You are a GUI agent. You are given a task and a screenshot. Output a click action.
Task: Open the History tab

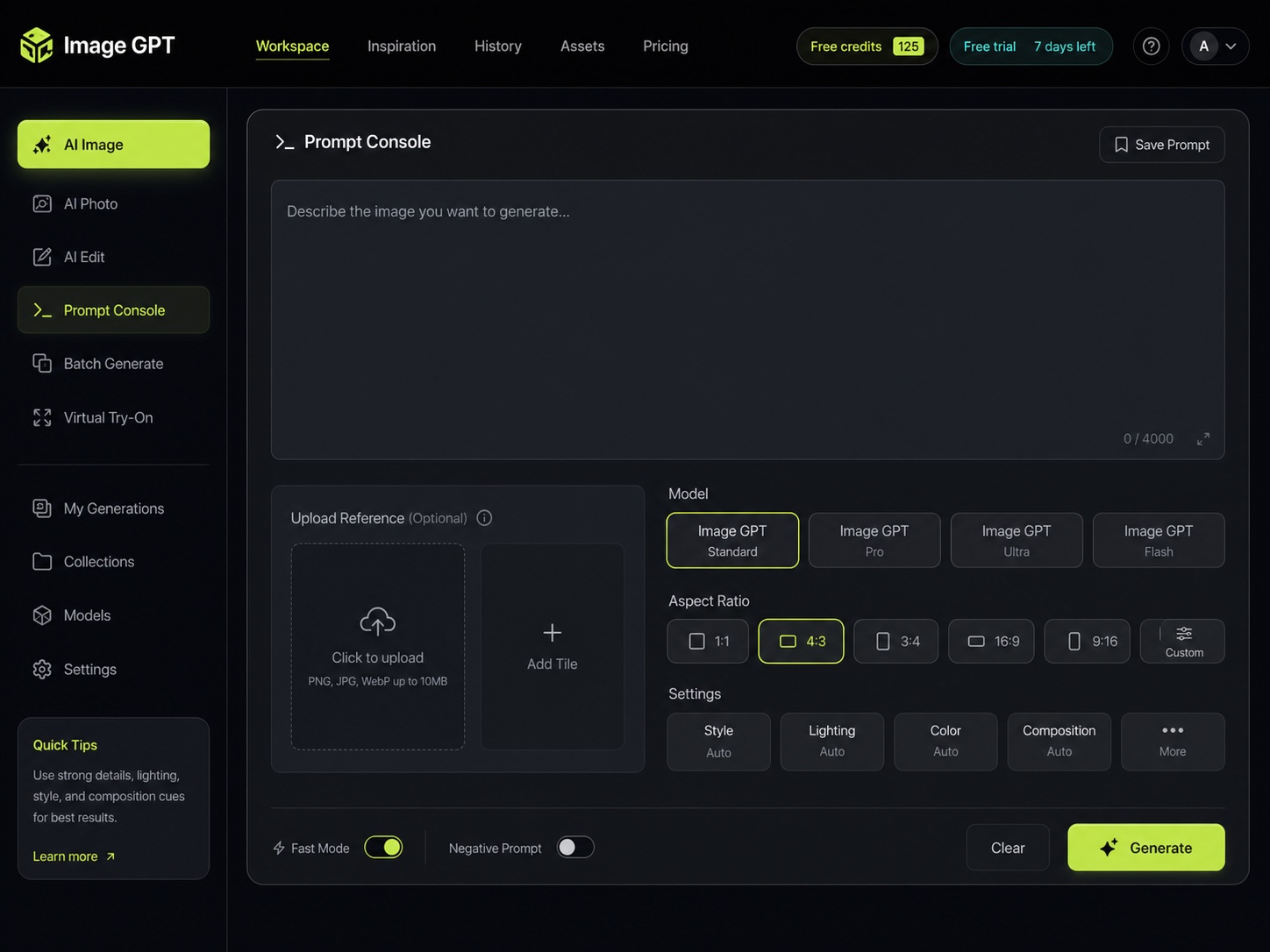click(498, 46)
